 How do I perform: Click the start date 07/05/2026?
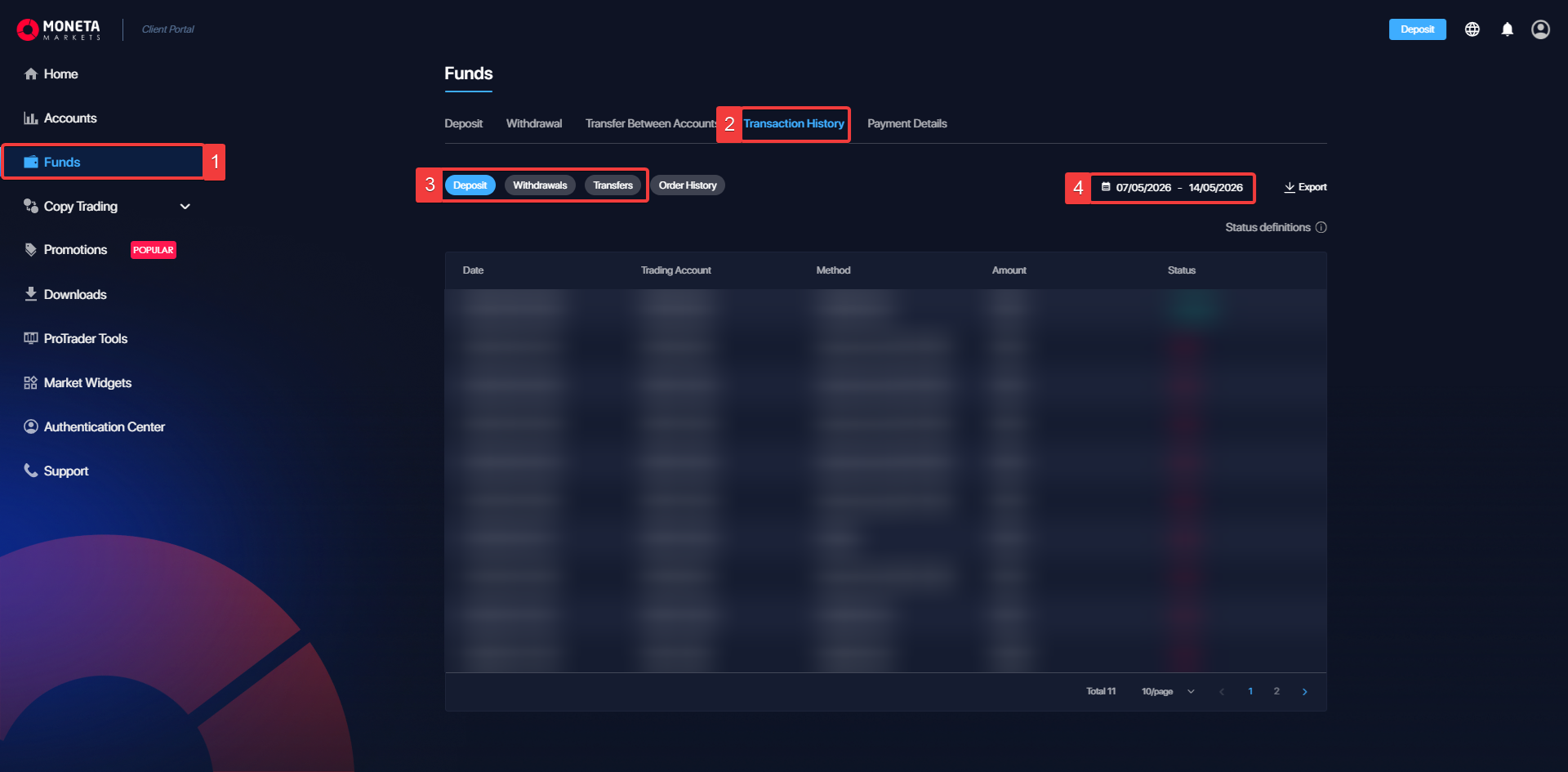click(x=1143, y=188)
